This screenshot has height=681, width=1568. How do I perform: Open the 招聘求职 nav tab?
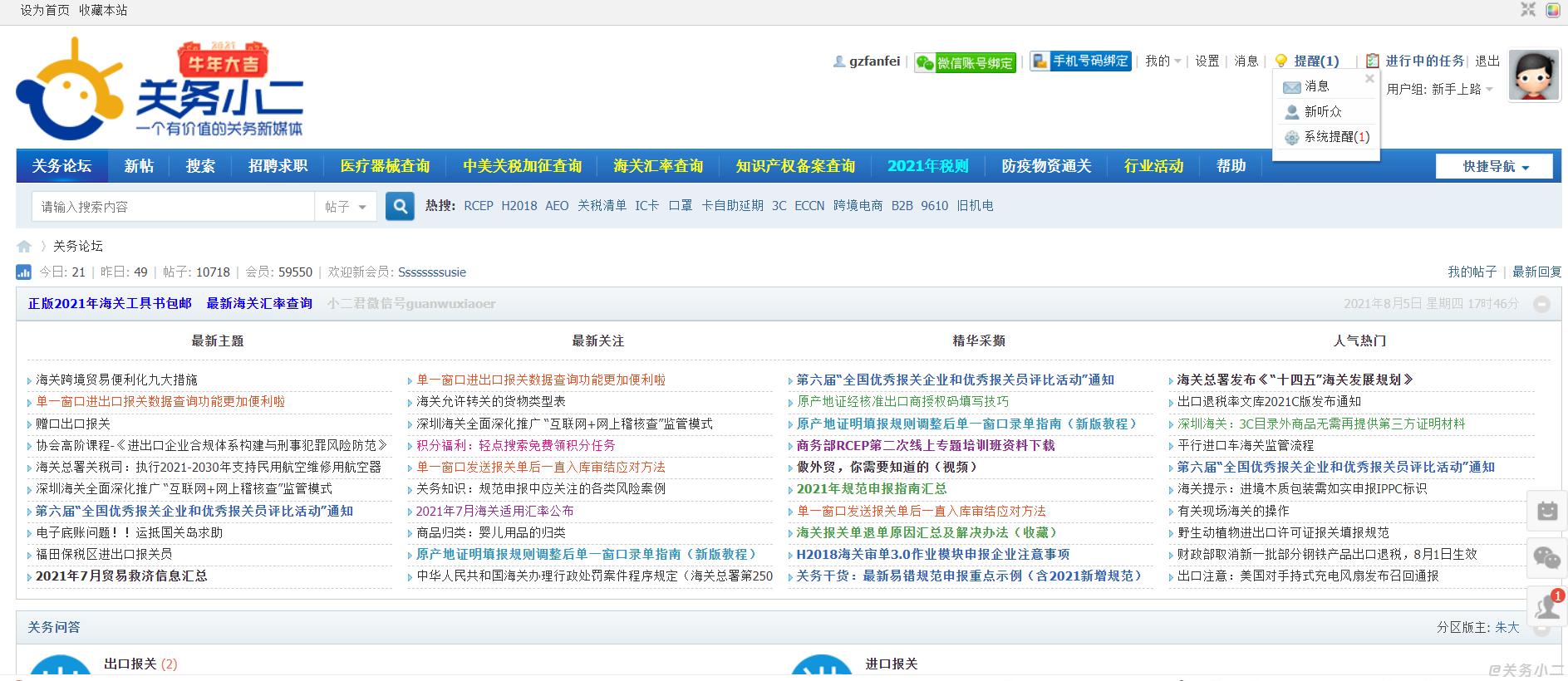pos(278,166)
